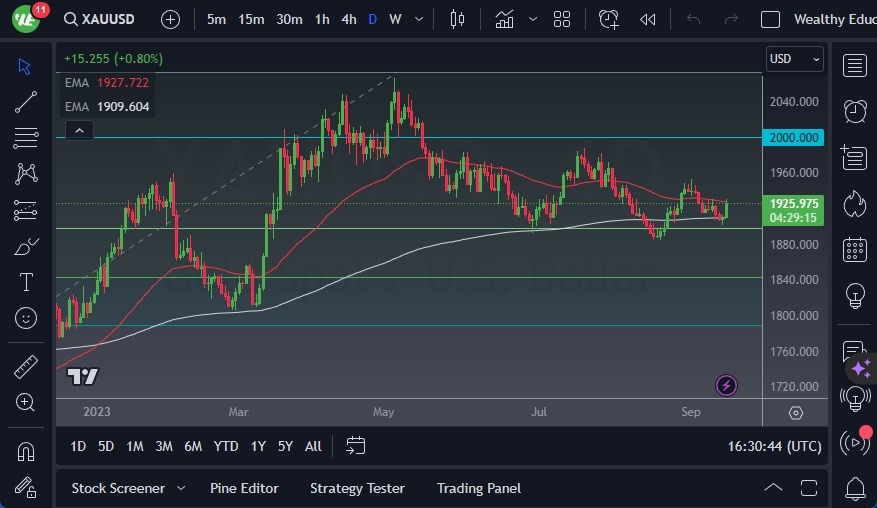Click the zoom in magnifier tool
The height and width of the screenshot is (508, 877).
coord(26,402)
